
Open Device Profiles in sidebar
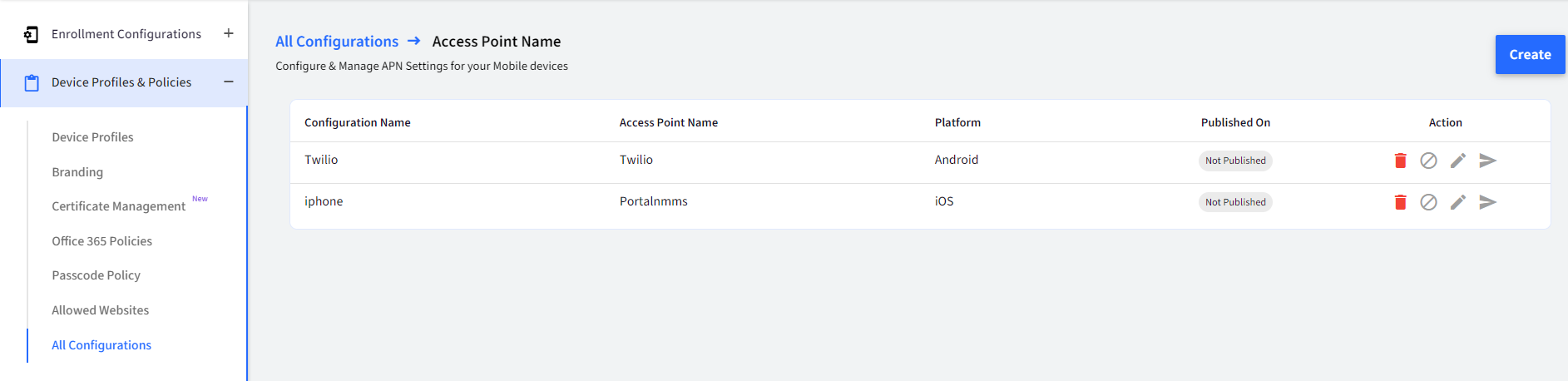[92, 137]
